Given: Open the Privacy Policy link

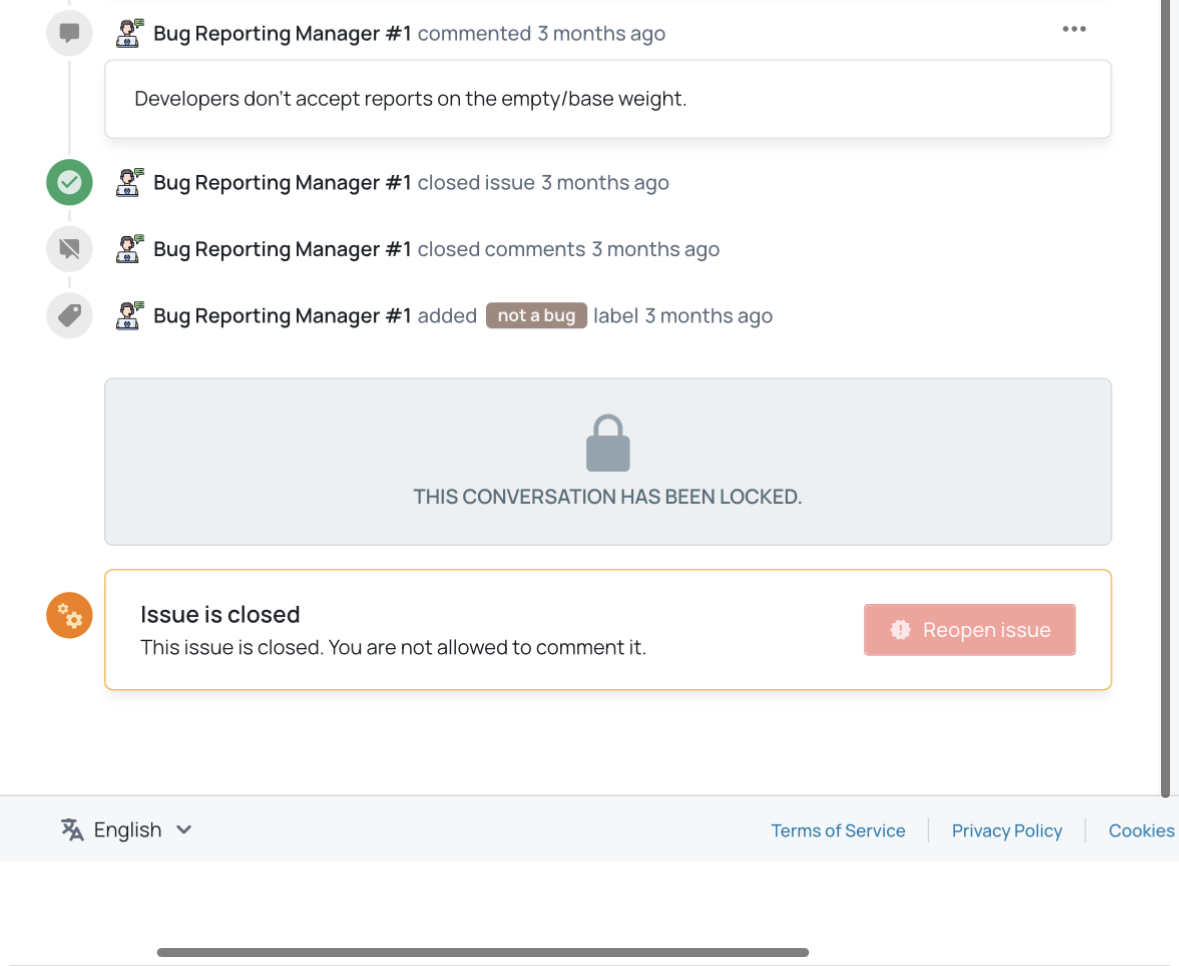Looking at the screenshot, I should pyautogui.click(x=1006, y=831).
